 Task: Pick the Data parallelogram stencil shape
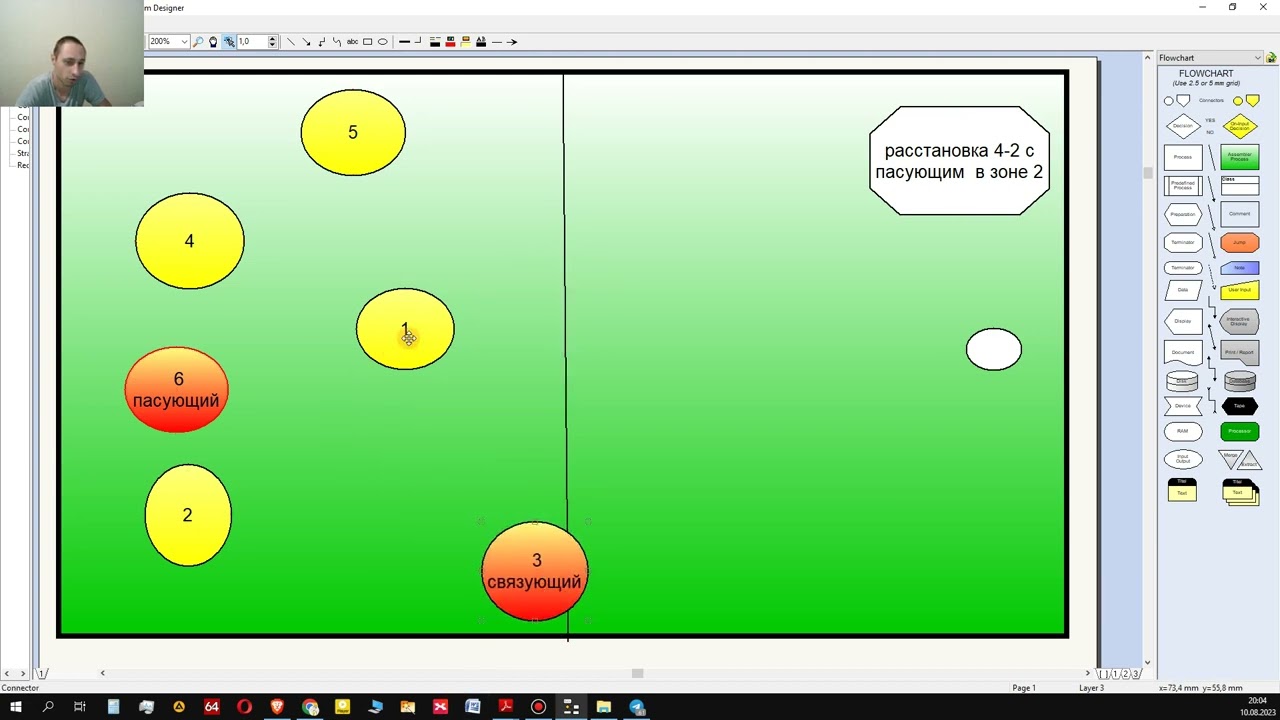click(1183, 290)
